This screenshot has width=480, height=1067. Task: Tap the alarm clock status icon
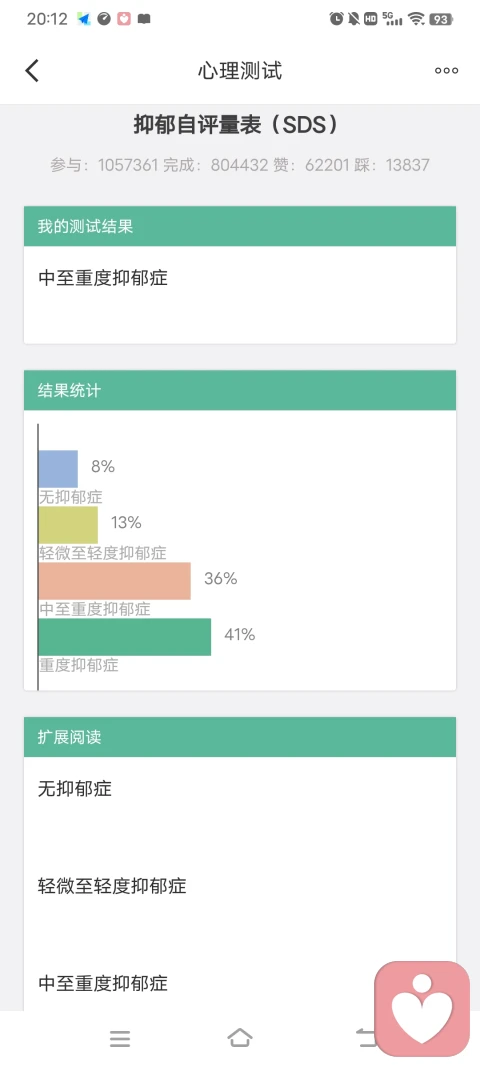tap(336, 19)
